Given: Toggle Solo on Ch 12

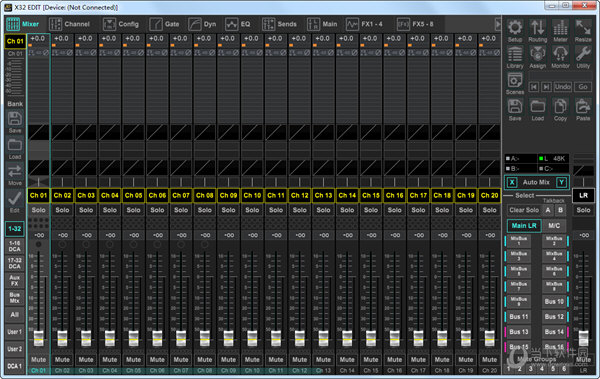Looking at the screenshot, I should coord(300,210).
